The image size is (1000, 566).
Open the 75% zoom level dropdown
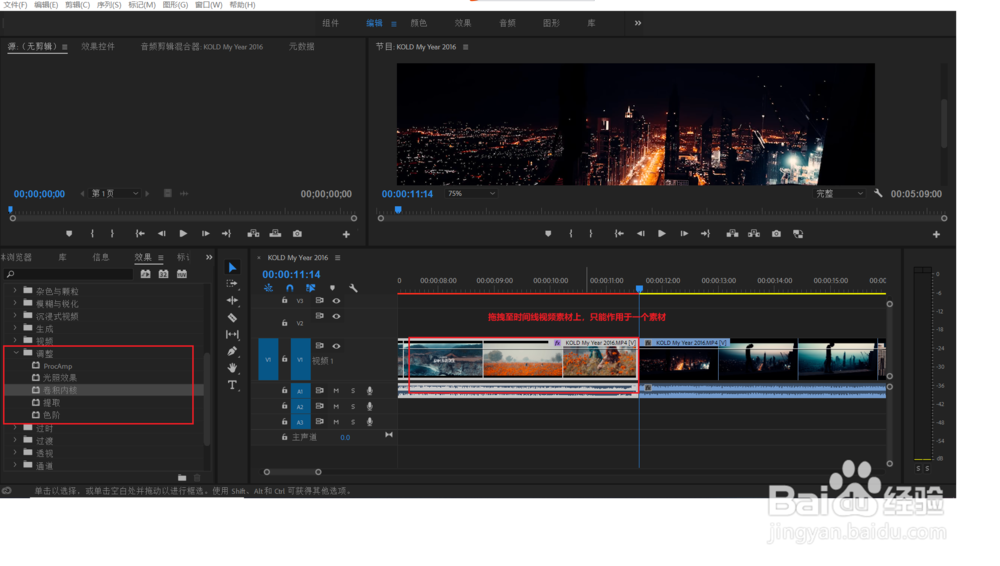[x=471, y=193]
